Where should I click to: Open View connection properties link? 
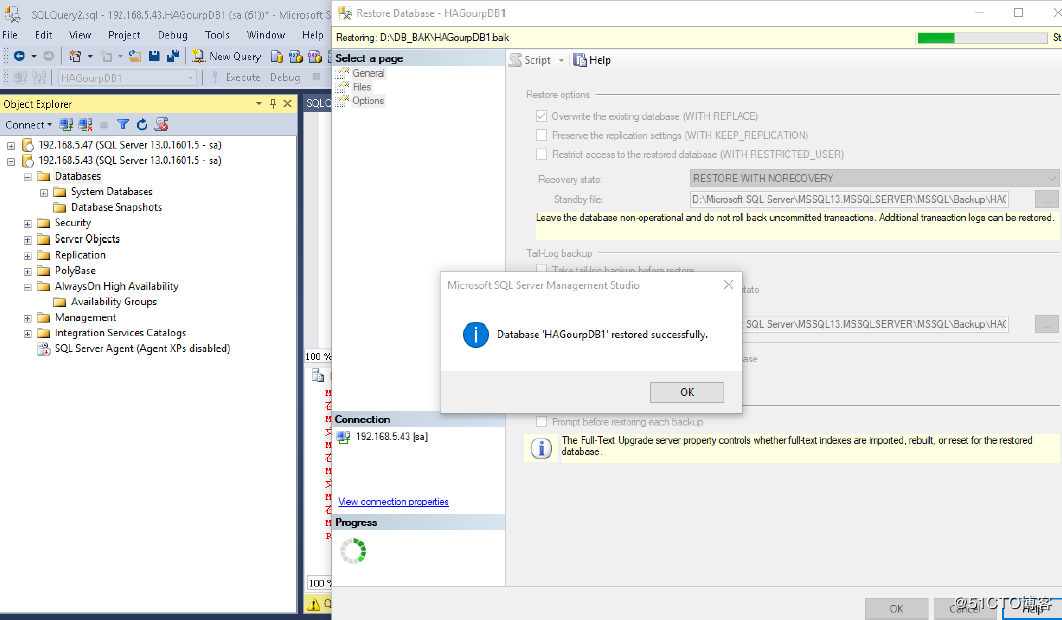pos(394,501)
